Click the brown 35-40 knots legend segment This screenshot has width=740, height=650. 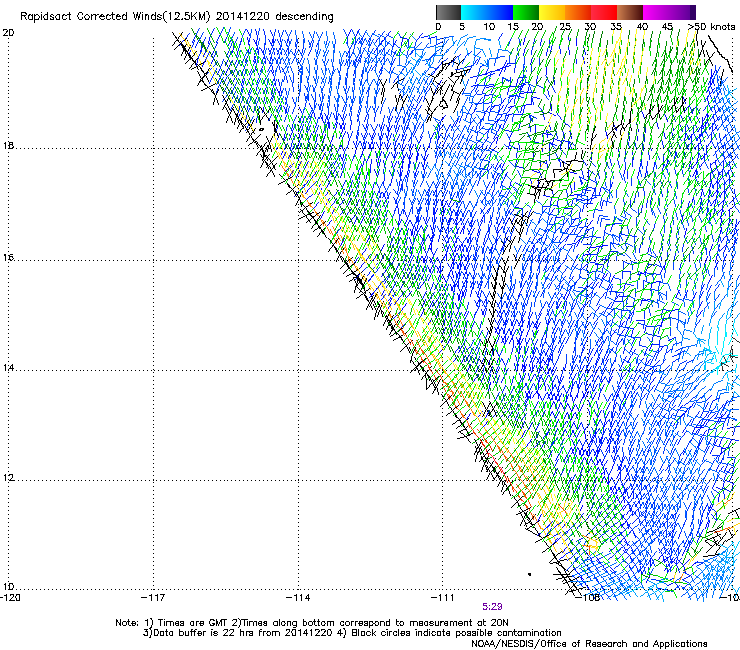[630, 12]
